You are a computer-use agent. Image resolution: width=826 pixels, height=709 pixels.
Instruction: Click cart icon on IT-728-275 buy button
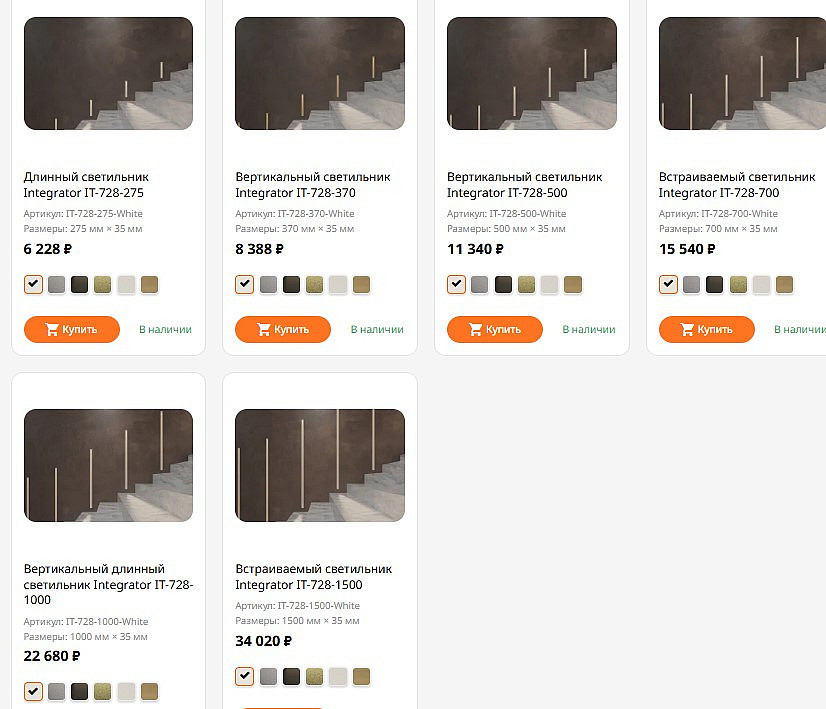tap(52, 329)
